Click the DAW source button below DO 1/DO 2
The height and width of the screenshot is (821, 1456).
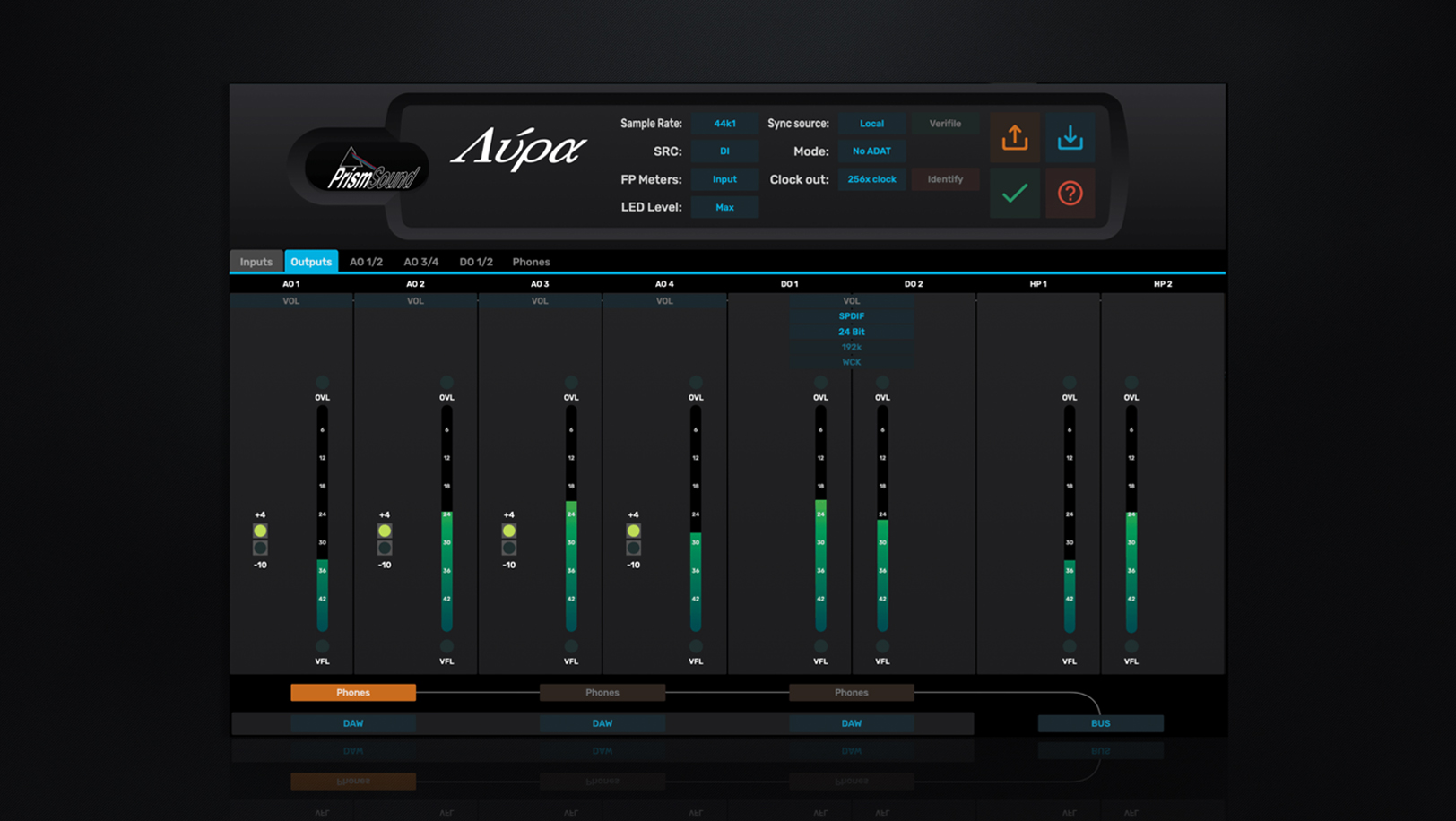pos(852,723)
